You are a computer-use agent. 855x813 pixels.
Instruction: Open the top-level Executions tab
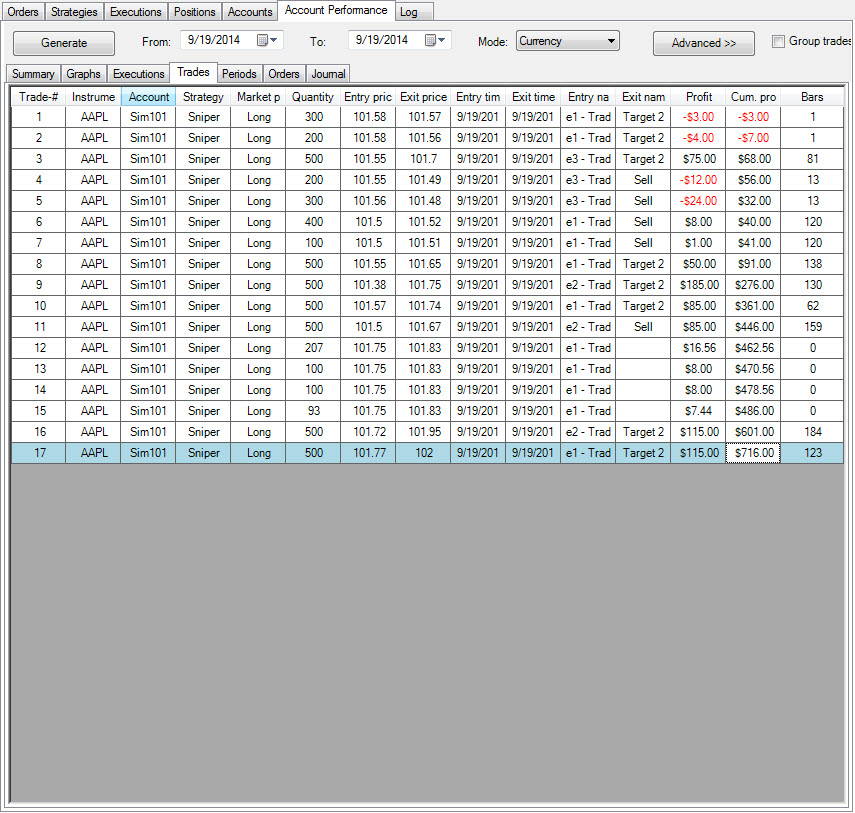[x=136, y=12]
